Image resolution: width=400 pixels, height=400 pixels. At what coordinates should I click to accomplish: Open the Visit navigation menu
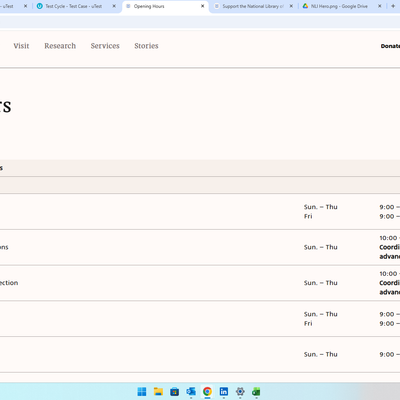click(x=21, y=46)
